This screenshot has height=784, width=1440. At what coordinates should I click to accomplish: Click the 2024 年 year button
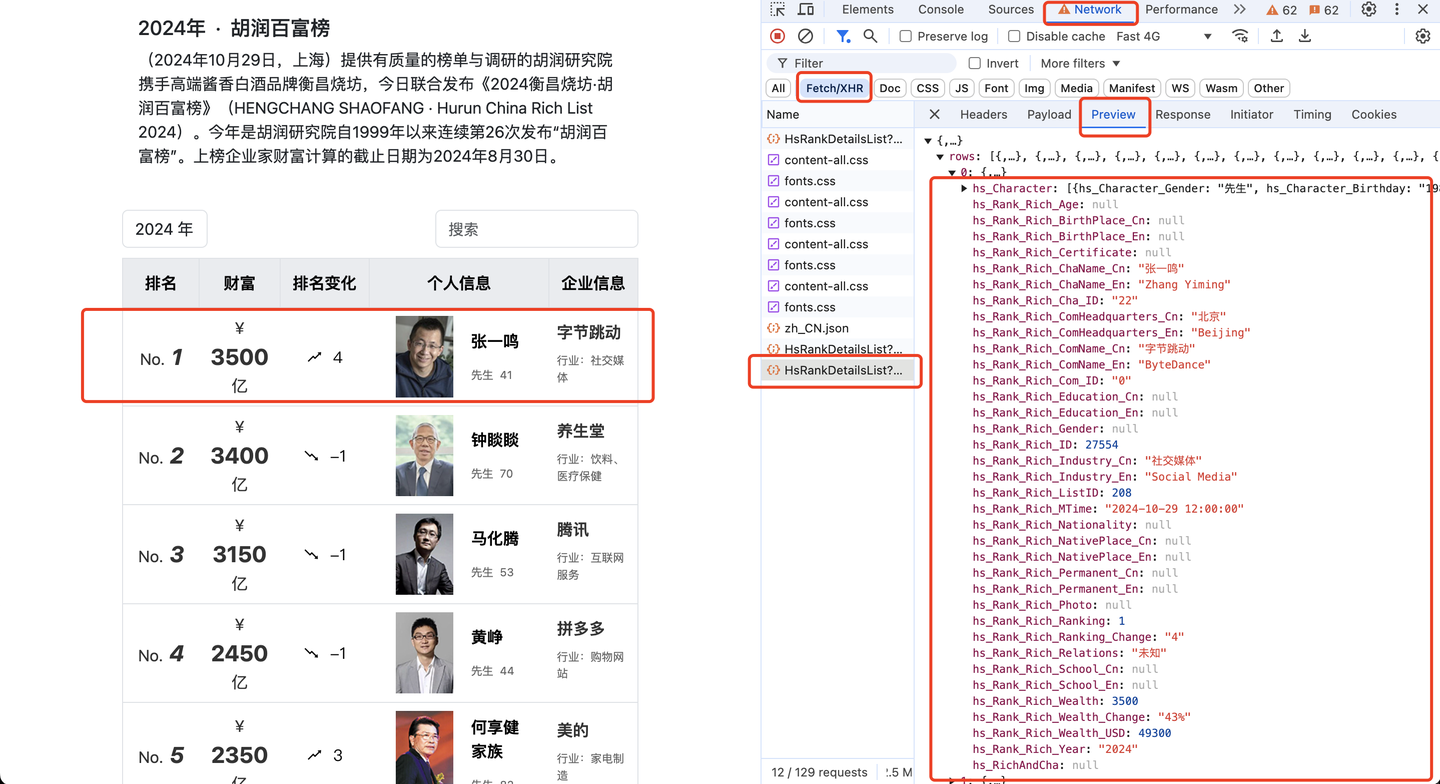click(164, 229)
